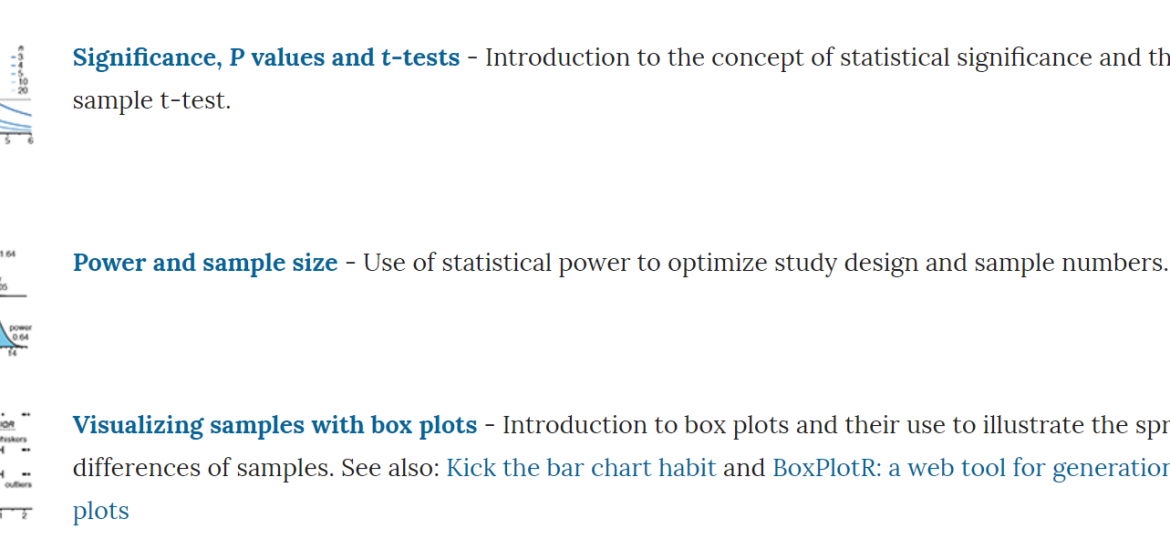Viewport: 1170px width, 550px height.
Task: Click the wrapped "plots" link text
Action: pos(101,511)
